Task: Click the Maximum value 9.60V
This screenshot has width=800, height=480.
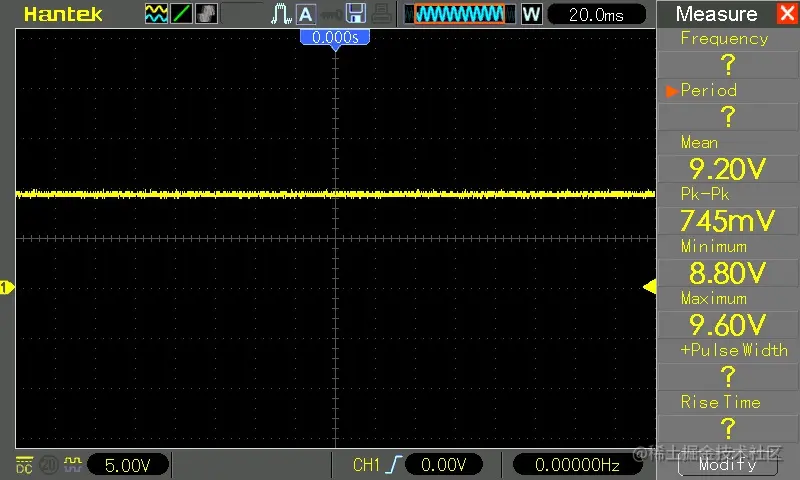Action: click(728, 325)
